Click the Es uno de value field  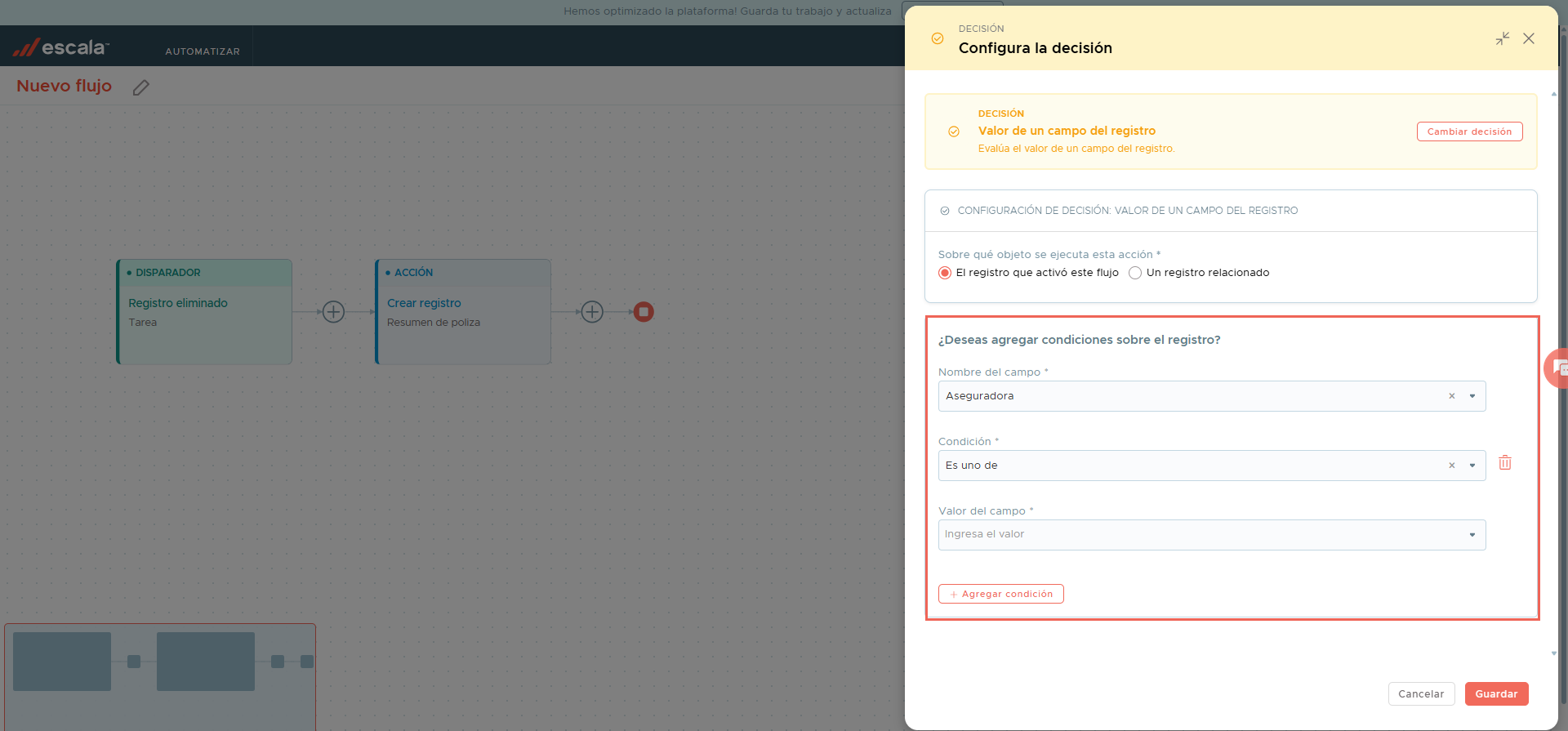(1212, 466)
